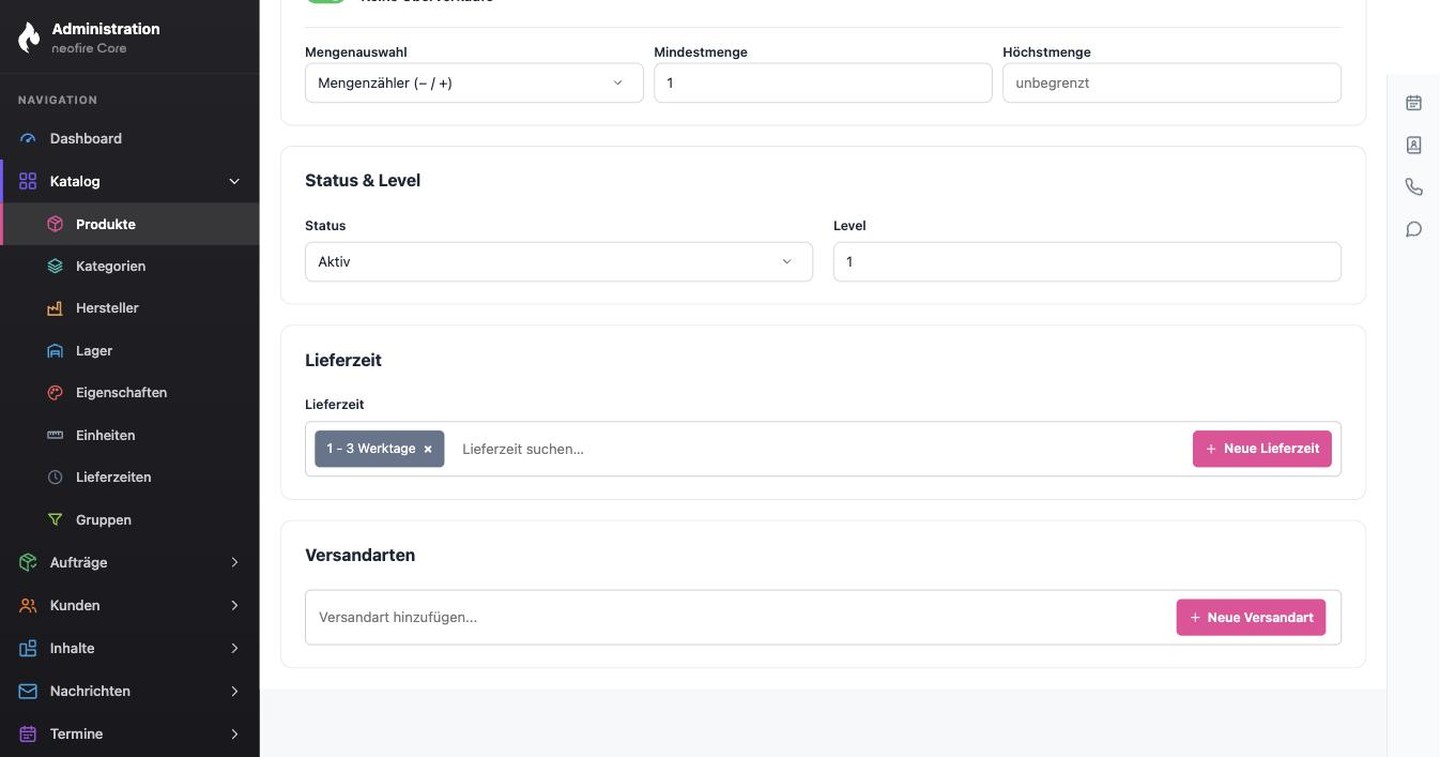Open Dashboard in the navigation
This screenshot has height=757, width=1440.
pos(130,139)
